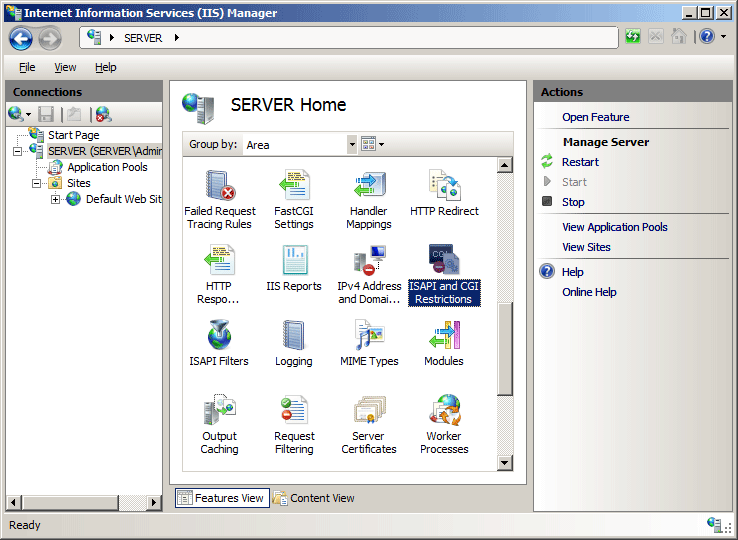Open FastCGI Settings feature
738x540 pixels.
pyautogui.click(x=294, y=200)
